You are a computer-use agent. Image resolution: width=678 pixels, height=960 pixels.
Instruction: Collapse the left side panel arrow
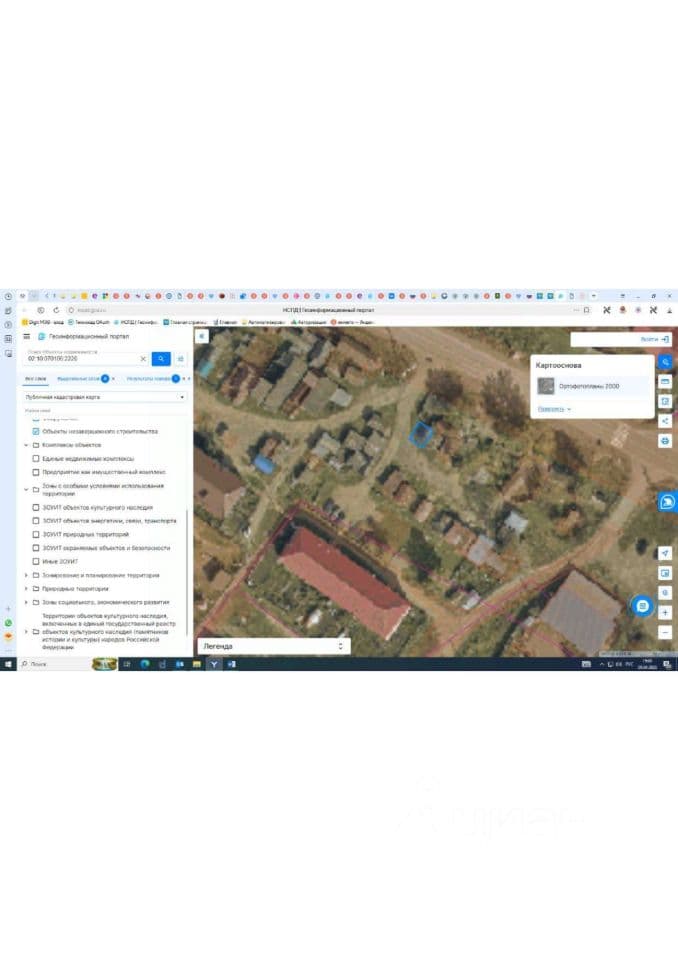coord(202,336)
